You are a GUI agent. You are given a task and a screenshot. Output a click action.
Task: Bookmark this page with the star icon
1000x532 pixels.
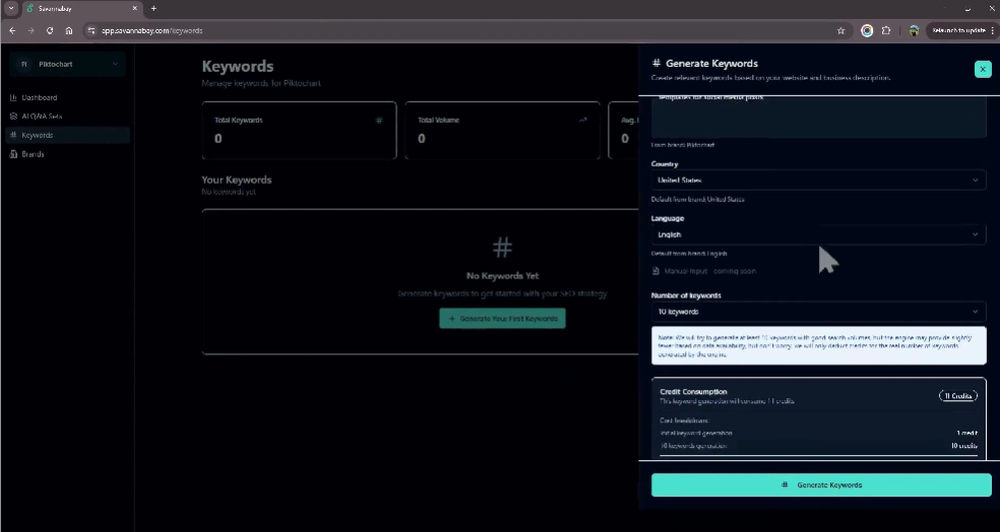click(841, 31)
